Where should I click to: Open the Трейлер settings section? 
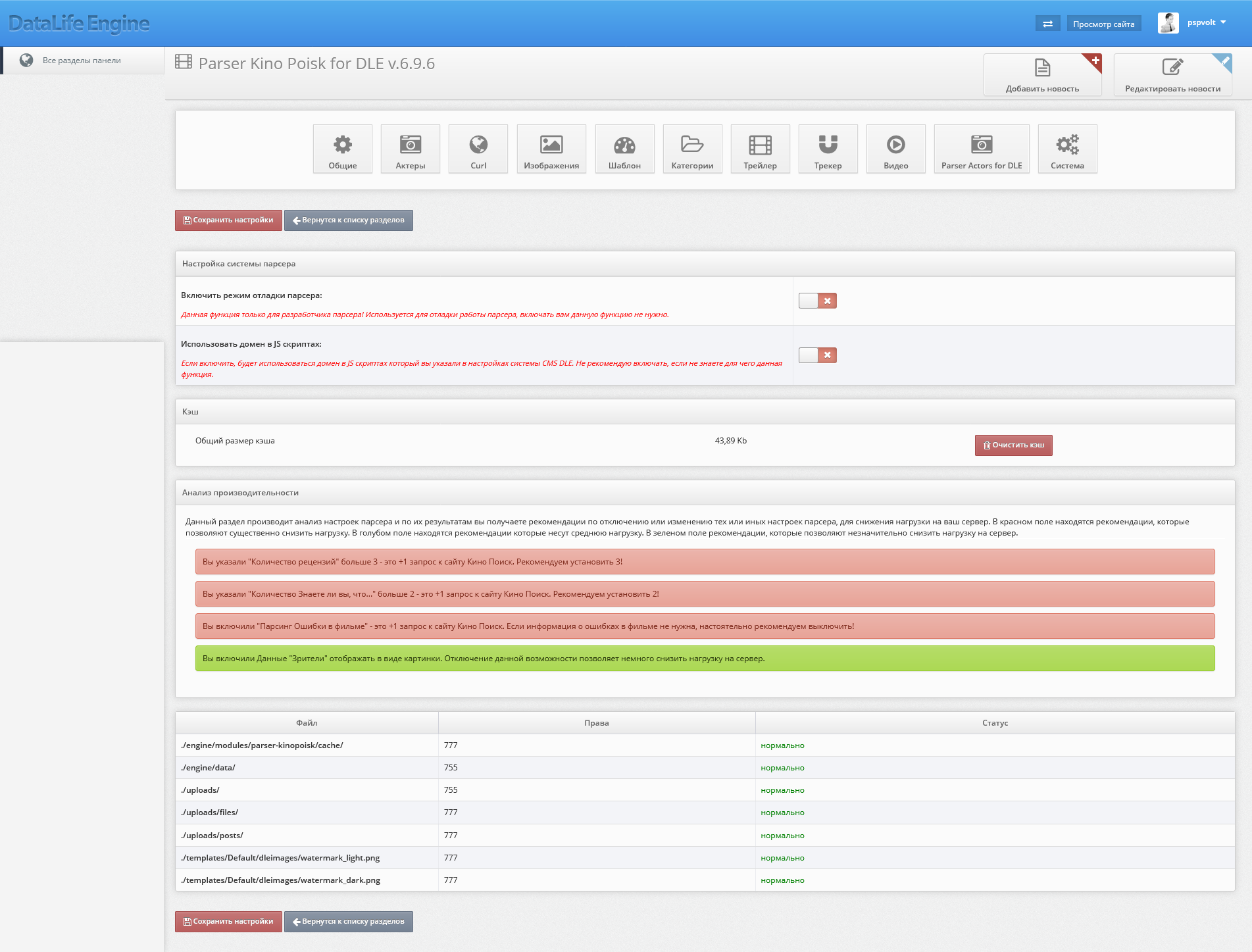click(760, 149)
